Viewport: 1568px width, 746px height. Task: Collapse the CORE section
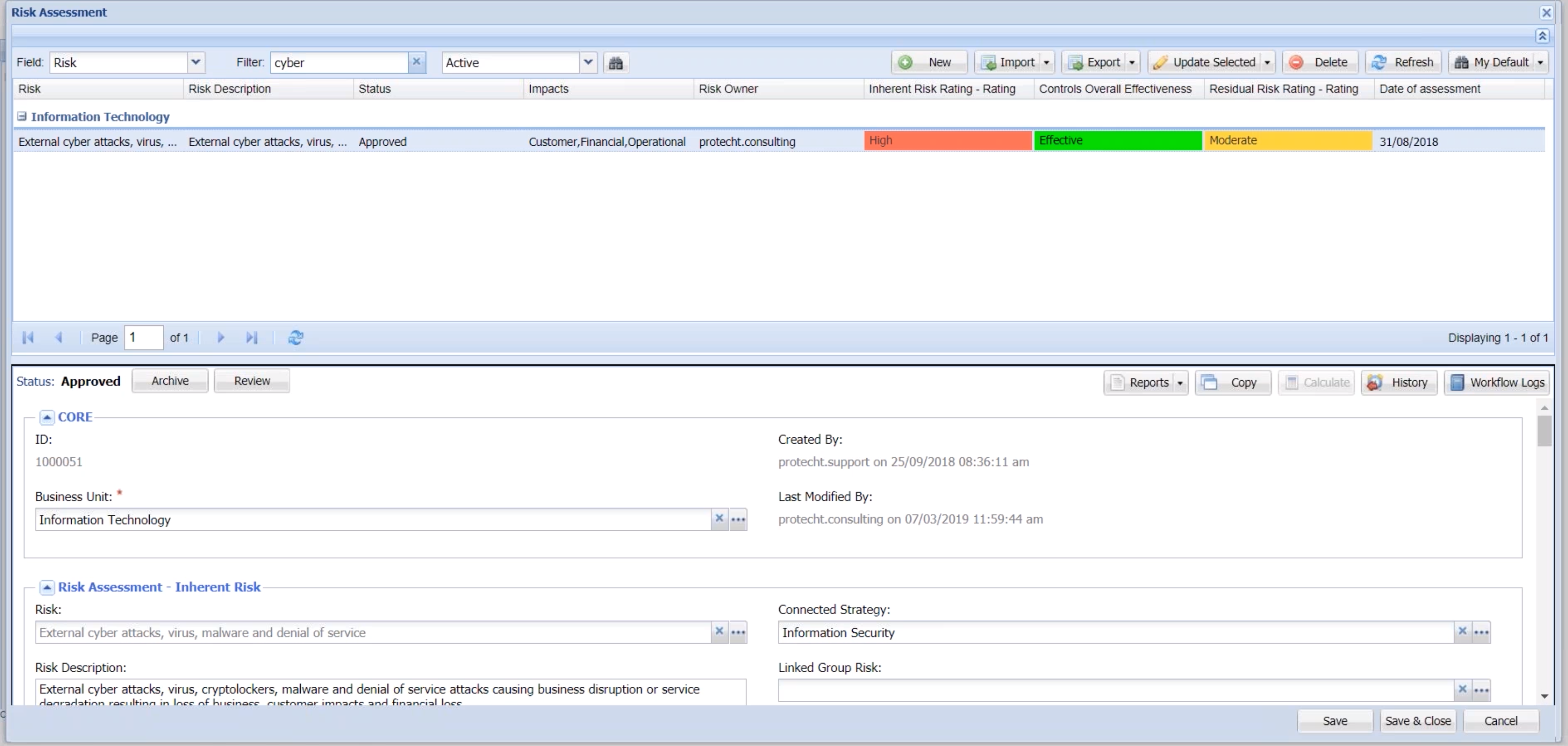(x=47, y=417)
